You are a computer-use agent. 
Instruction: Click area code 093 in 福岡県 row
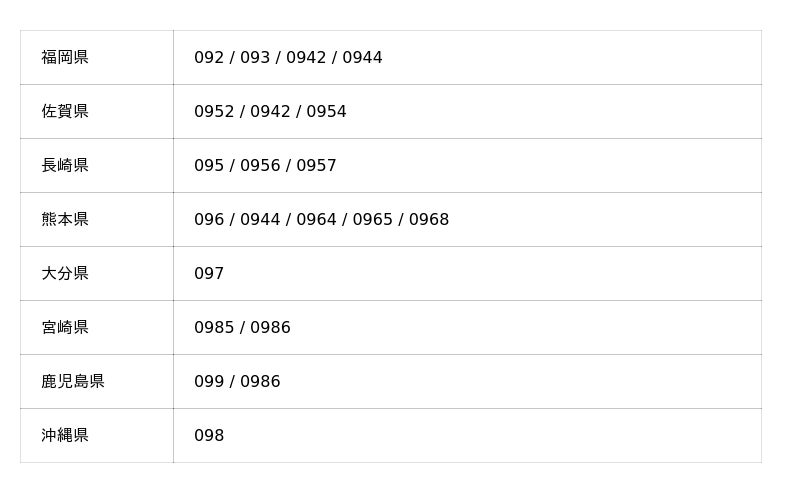(x=255, y=58)
